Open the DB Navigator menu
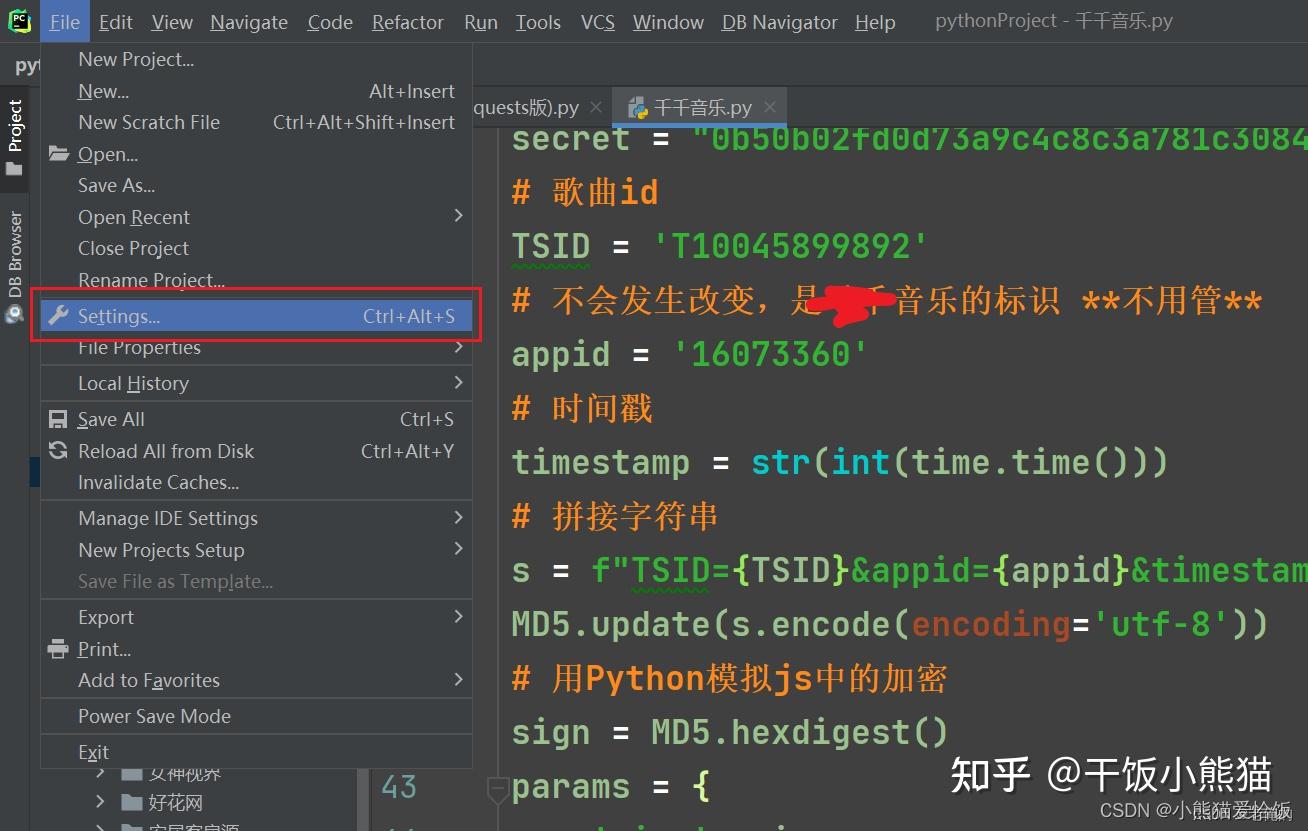The height and width of the screenshot is (831, 1308). click(x=780, y=22)
